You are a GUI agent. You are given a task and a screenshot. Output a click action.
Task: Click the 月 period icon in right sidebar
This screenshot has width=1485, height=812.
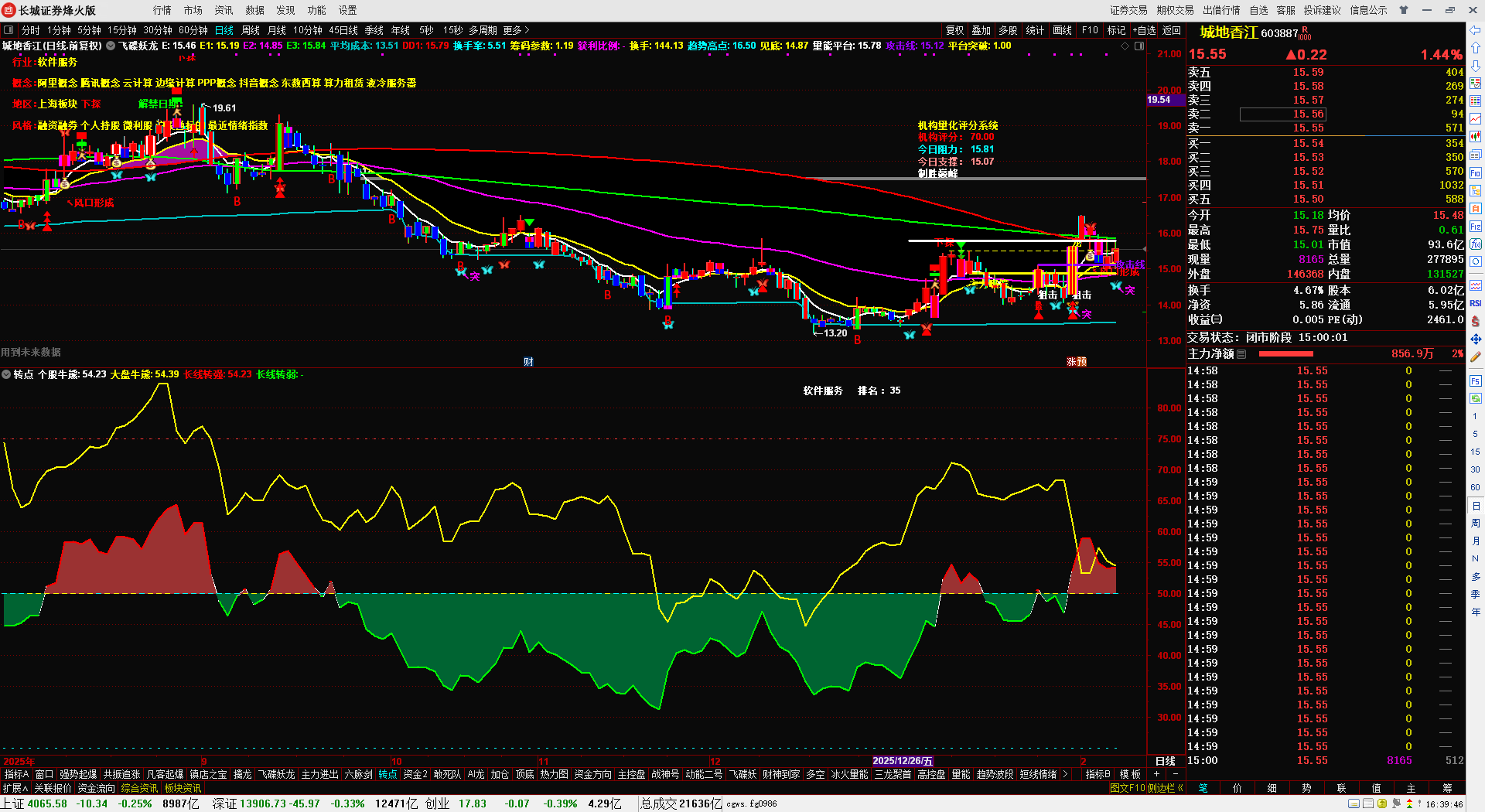pos(1476,541)
